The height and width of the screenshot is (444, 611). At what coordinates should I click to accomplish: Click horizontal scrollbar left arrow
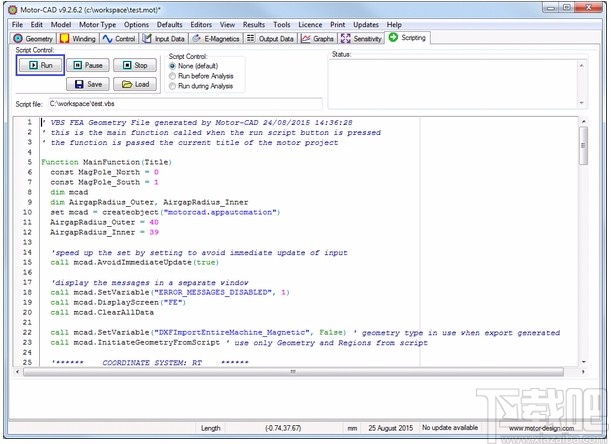pos(18,371)
